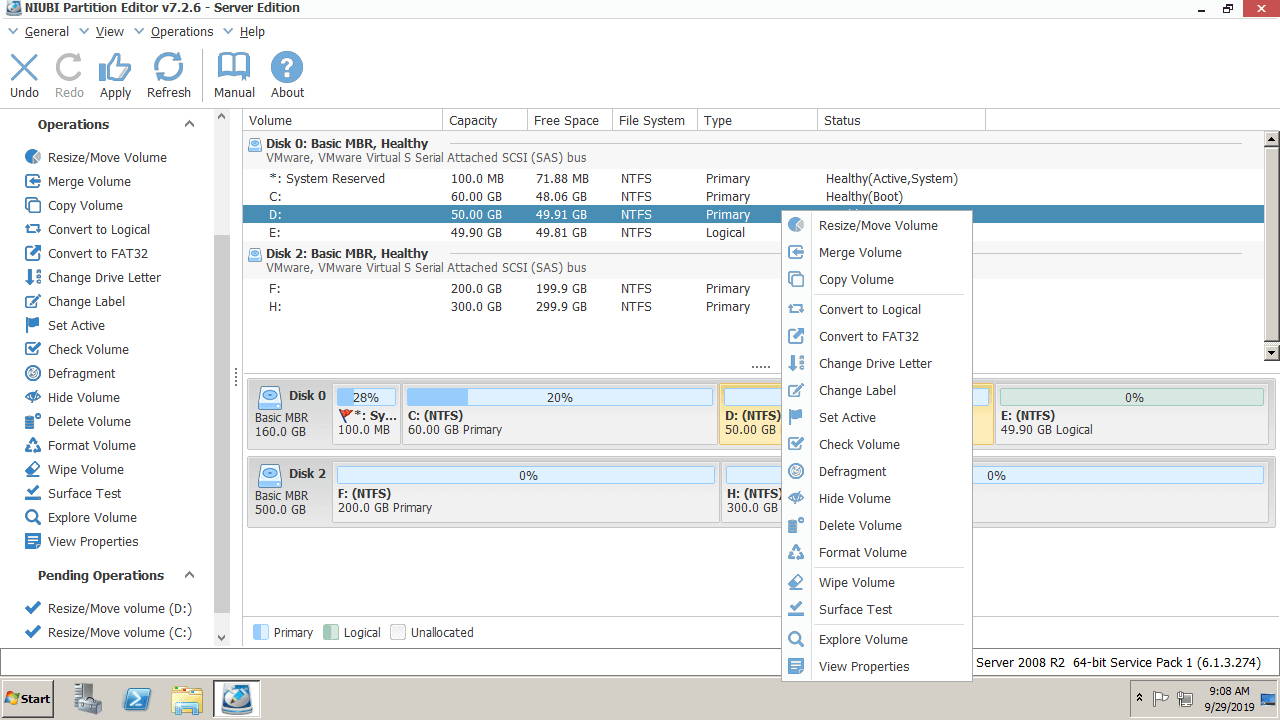
Task: Toggle pending Resize/Move volume (D:) checkmark
Action: pyautogui.click(x=32, y=608)
